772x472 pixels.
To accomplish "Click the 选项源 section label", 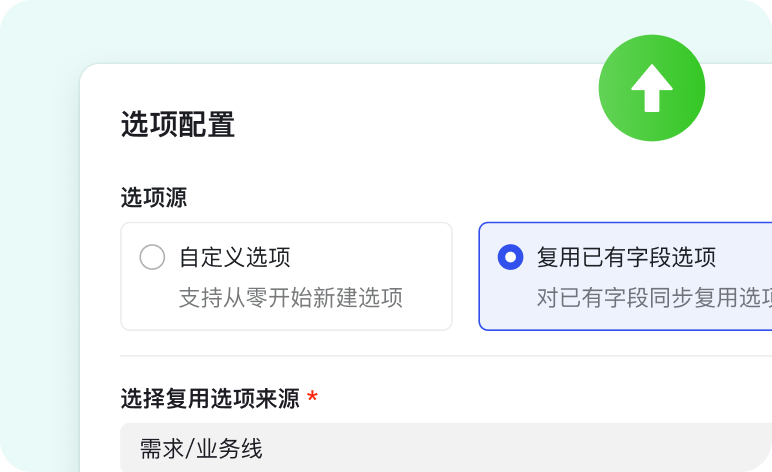I will (153, 197).
